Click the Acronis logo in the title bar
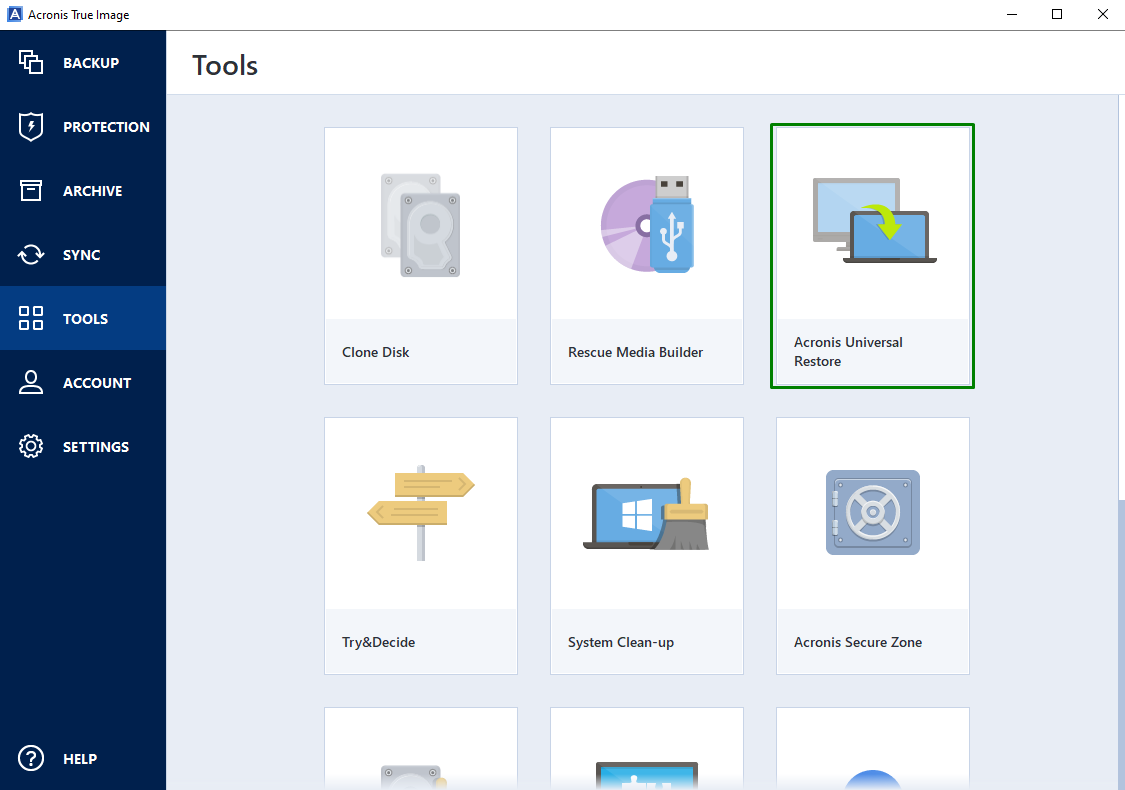 [x=14, y=14]
